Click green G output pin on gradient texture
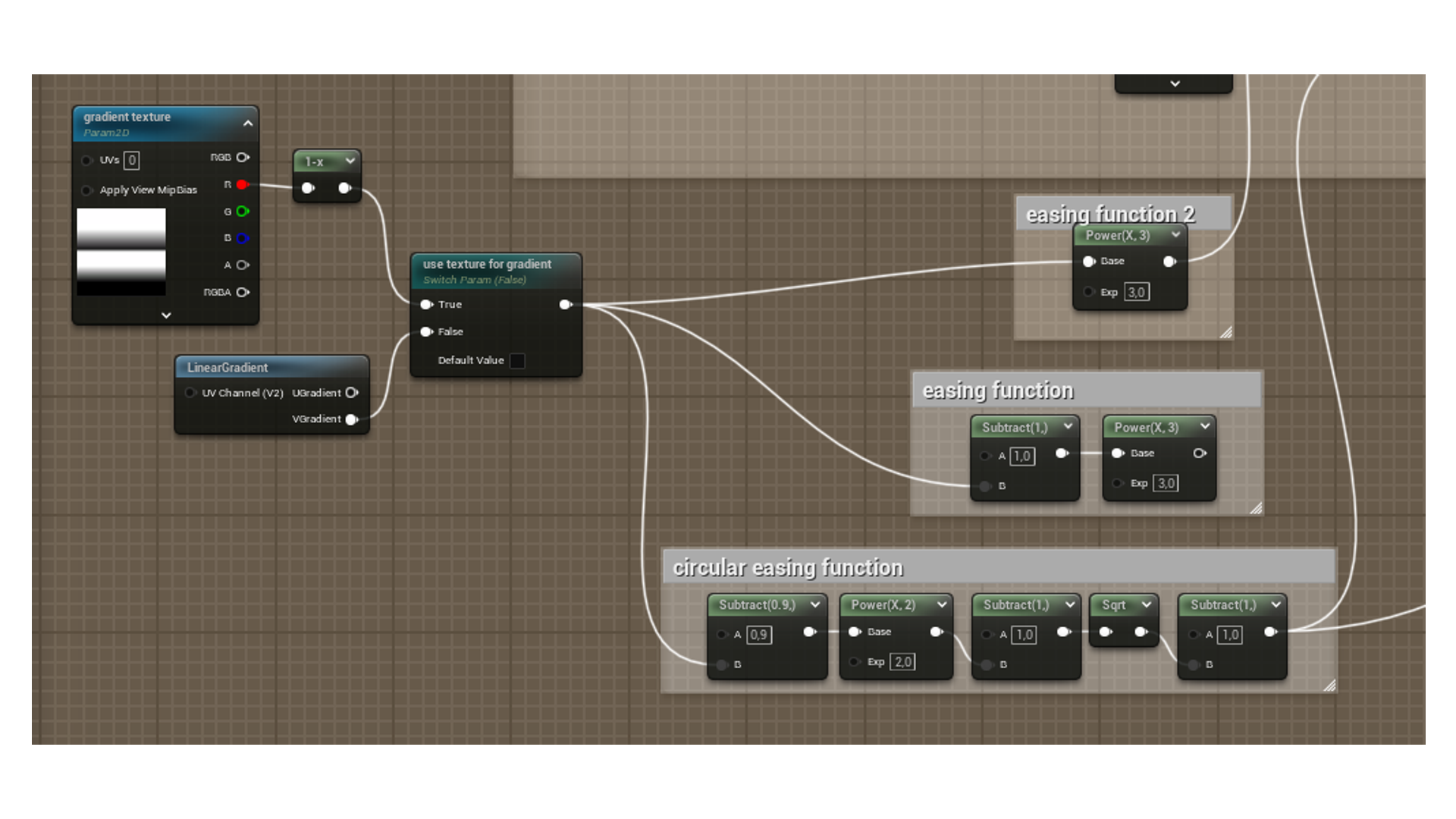 click(242, 212)
